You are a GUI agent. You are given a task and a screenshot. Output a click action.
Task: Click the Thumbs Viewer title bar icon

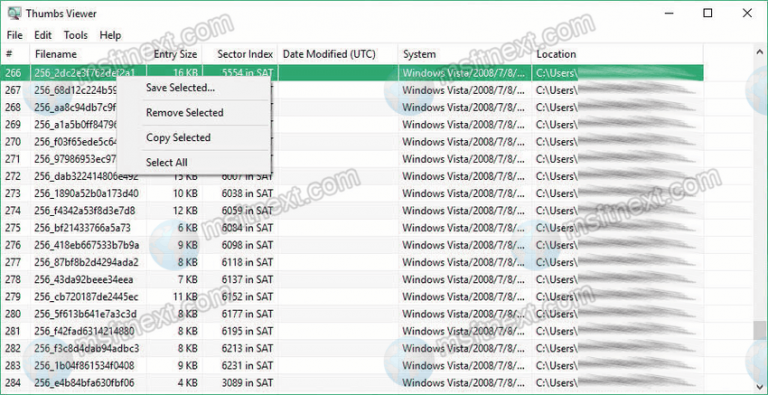pos(14,13)
